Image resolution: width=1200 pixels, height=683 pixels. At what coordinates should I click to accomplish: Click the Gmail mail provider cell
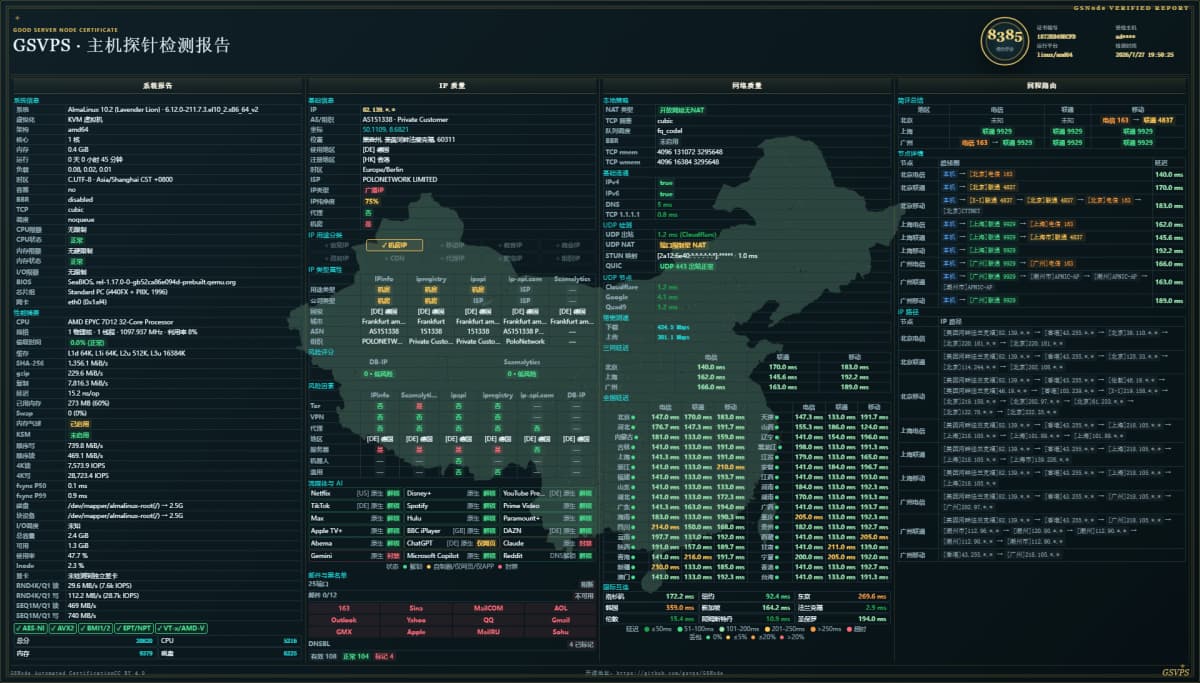pos(560,620)
